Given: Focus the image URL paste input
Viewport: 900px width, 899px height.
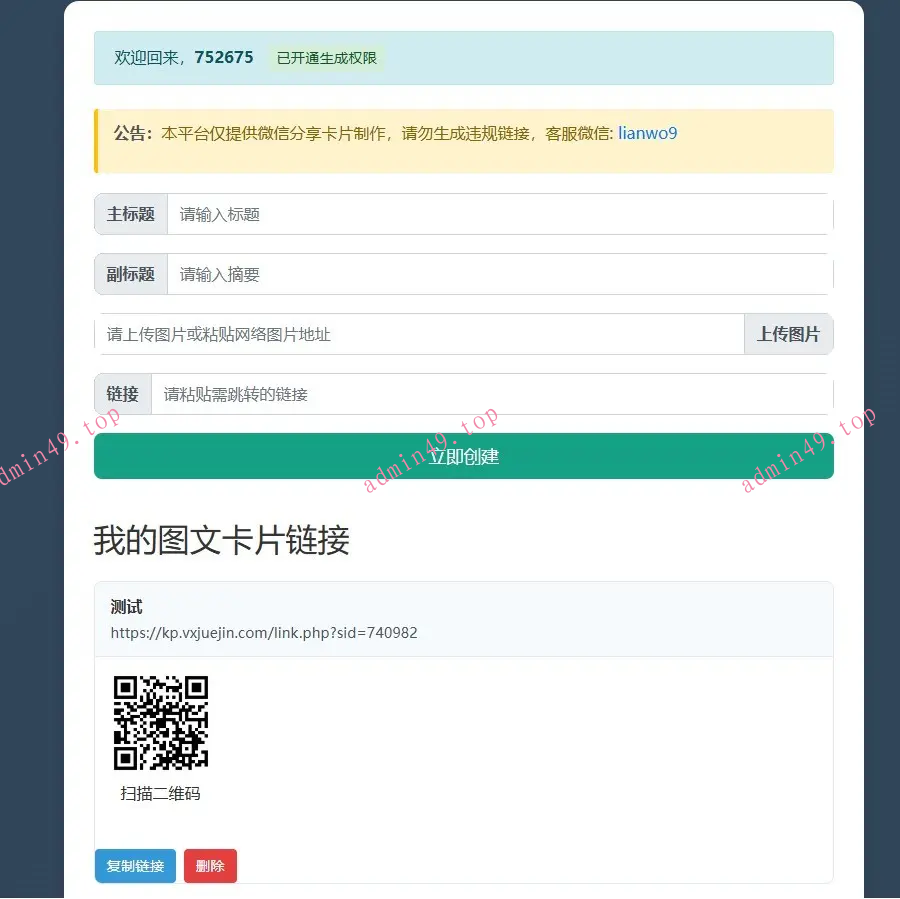Looking at the screenshot, I should click(400, 333).
